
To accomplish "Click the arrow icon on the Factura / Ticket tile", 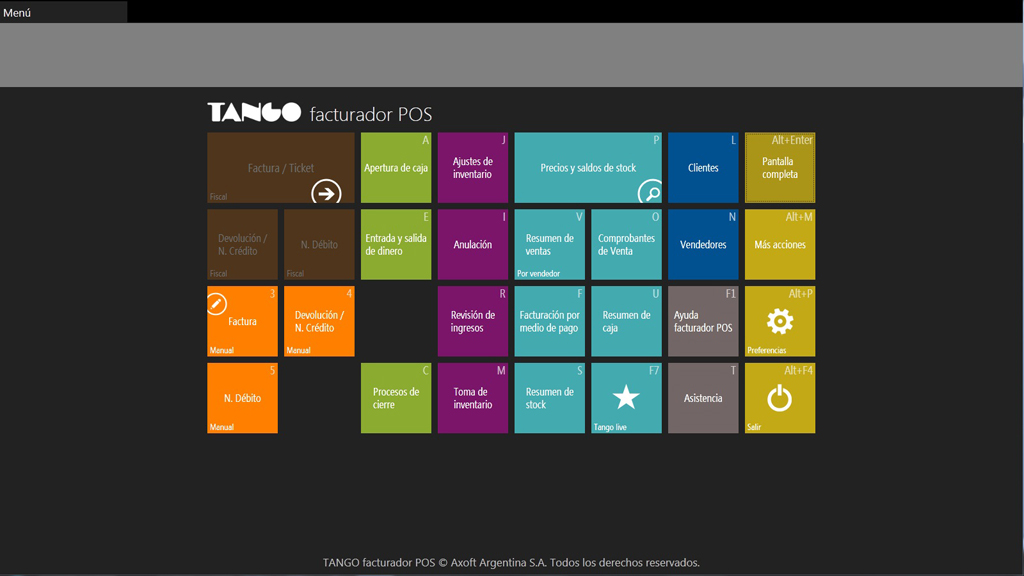I will [x=326, y=193].
